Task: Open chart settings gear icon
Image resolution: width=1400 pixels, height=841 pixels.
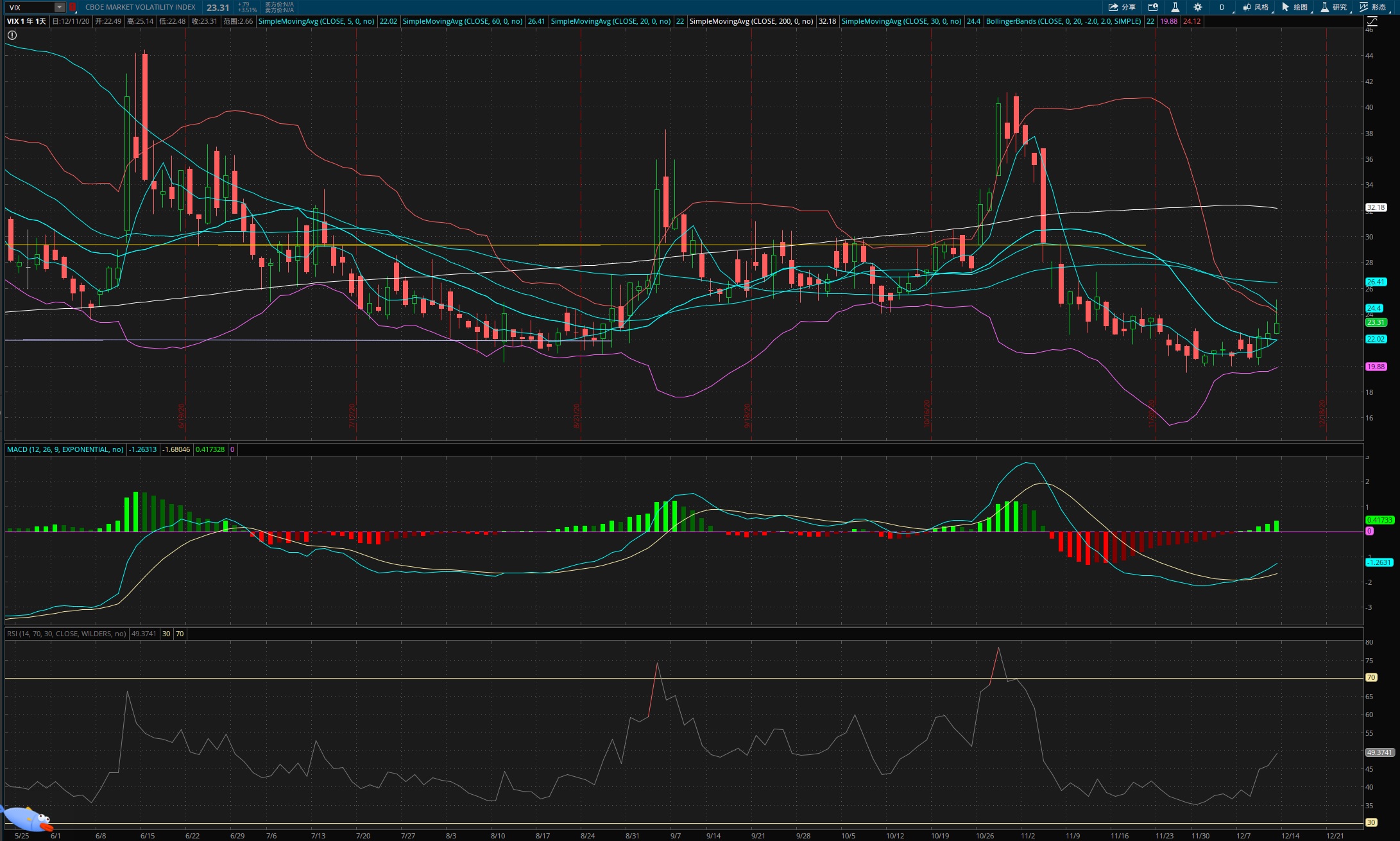Action: [1197, 7]
